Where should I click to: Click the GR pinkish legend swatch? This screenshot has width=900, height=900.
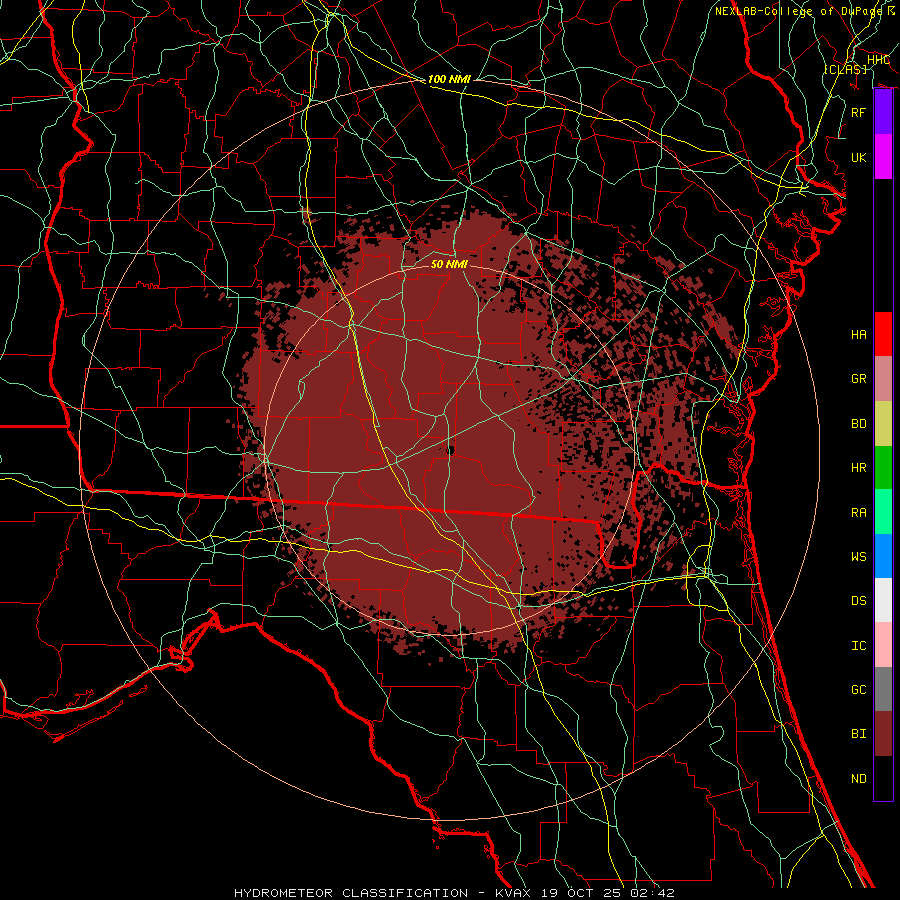pyautogui.click(x=883, y=378)
